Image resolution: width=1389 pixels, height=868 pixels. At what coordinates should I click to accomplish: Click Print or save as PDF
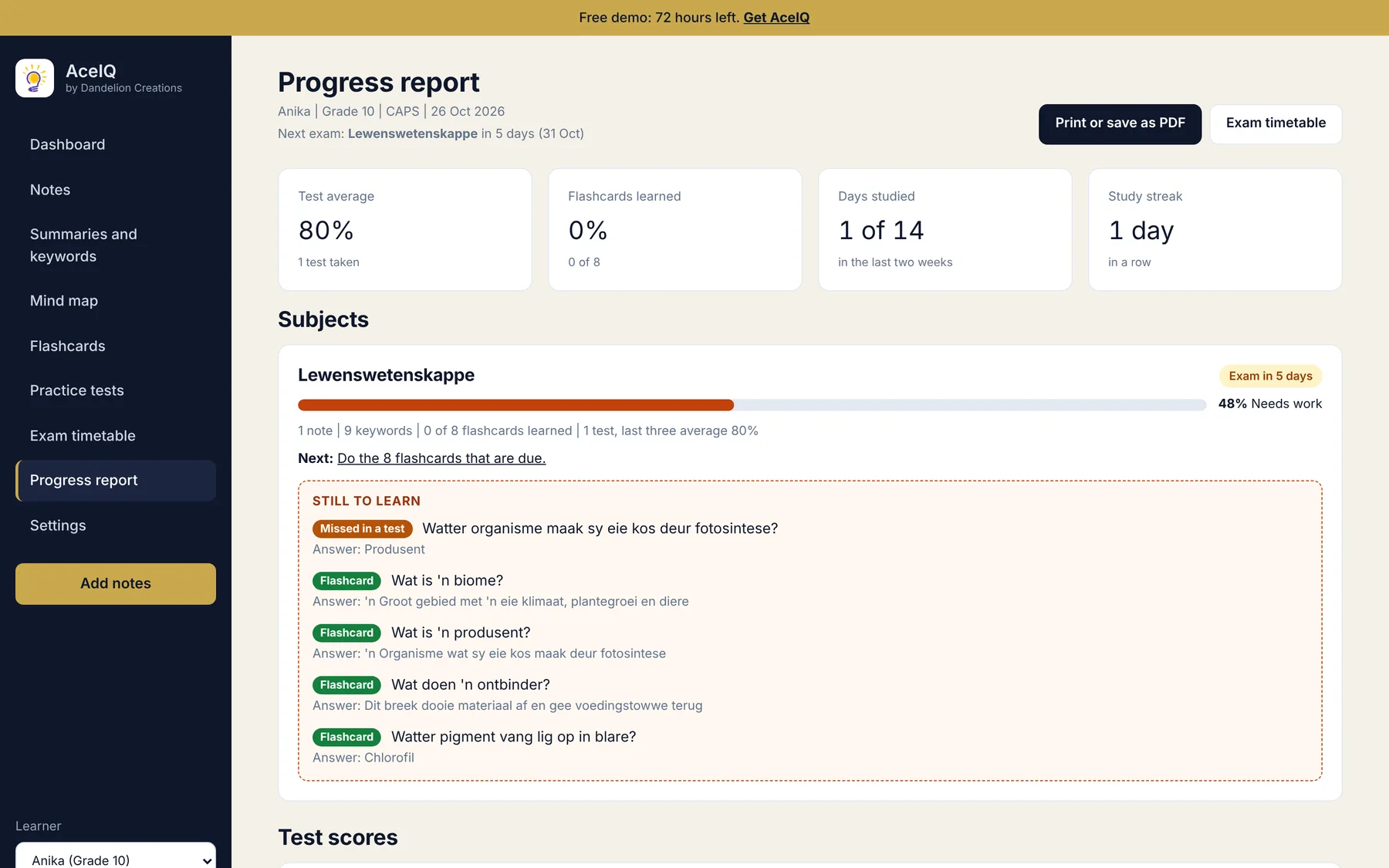click(1120, 123)
